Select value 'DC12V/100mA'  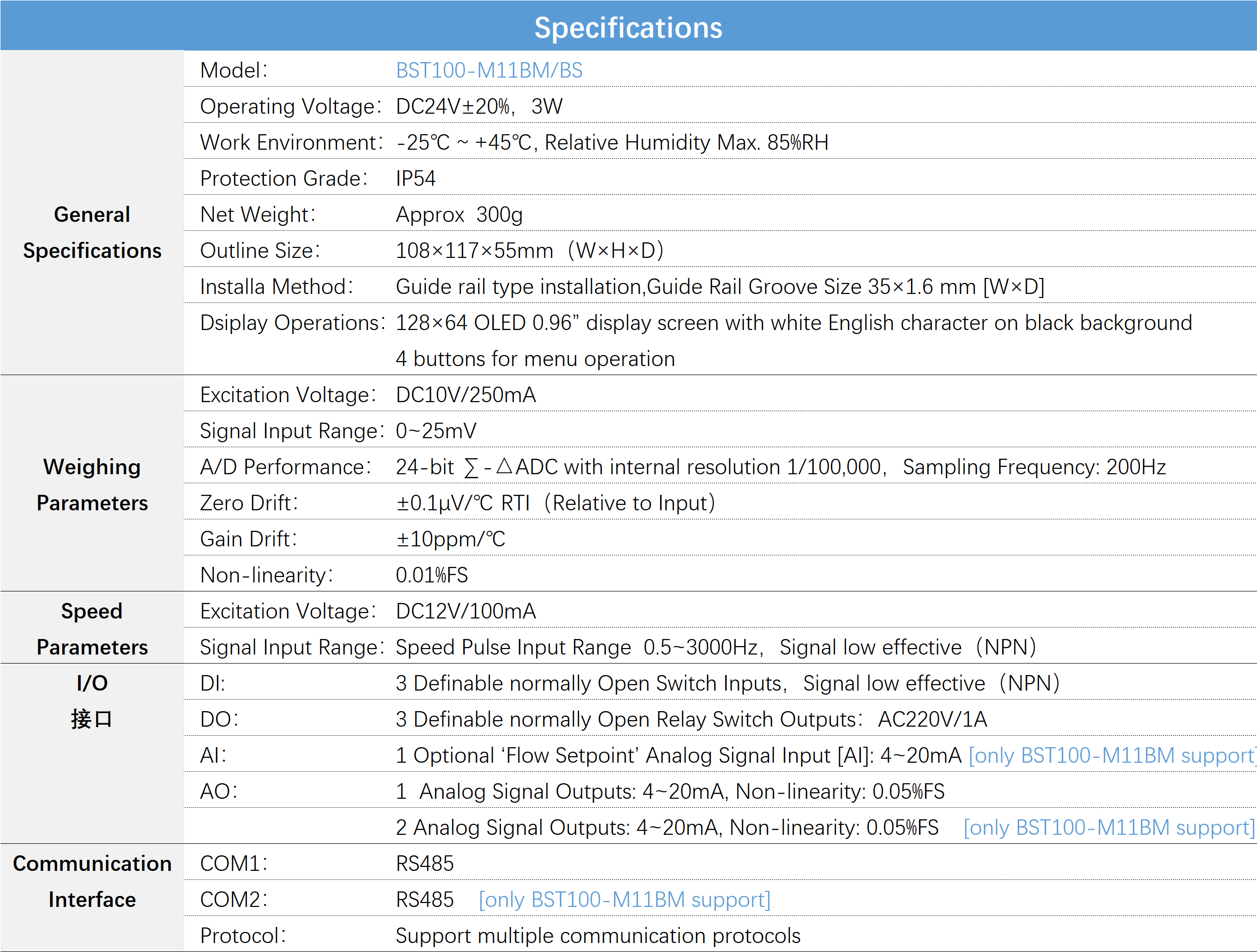(465, 611)
